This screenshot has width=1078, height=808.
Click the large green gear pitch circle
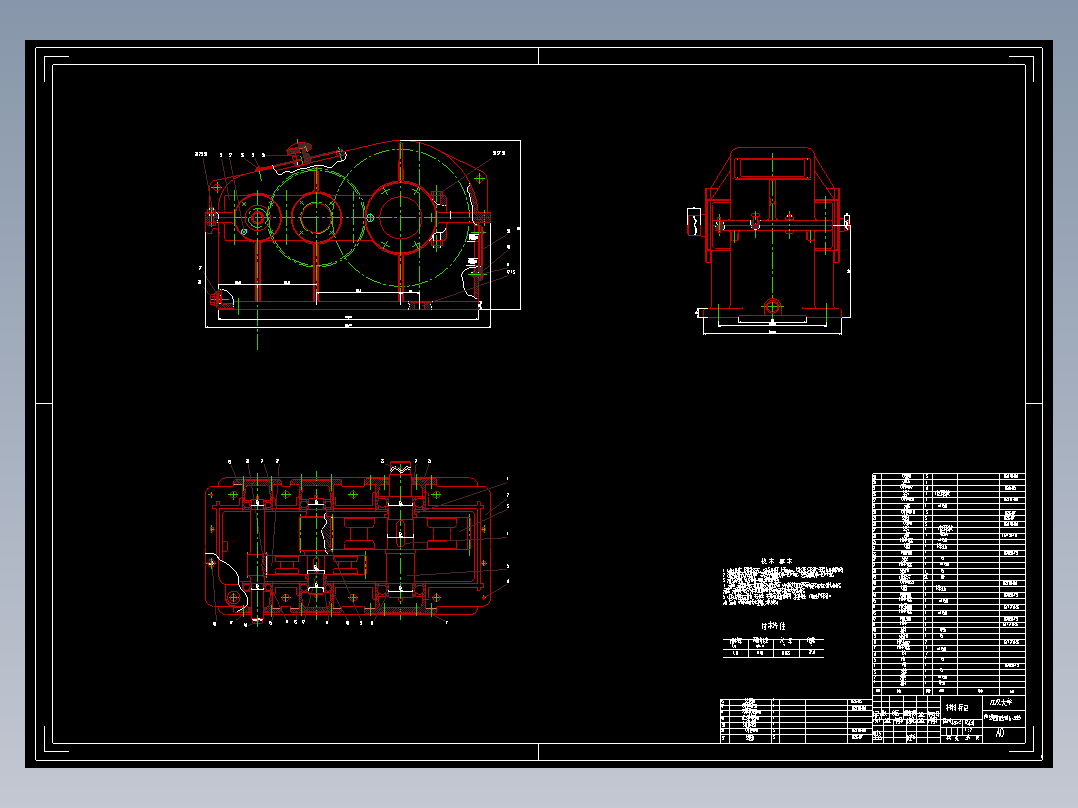(x=401, y=217)
